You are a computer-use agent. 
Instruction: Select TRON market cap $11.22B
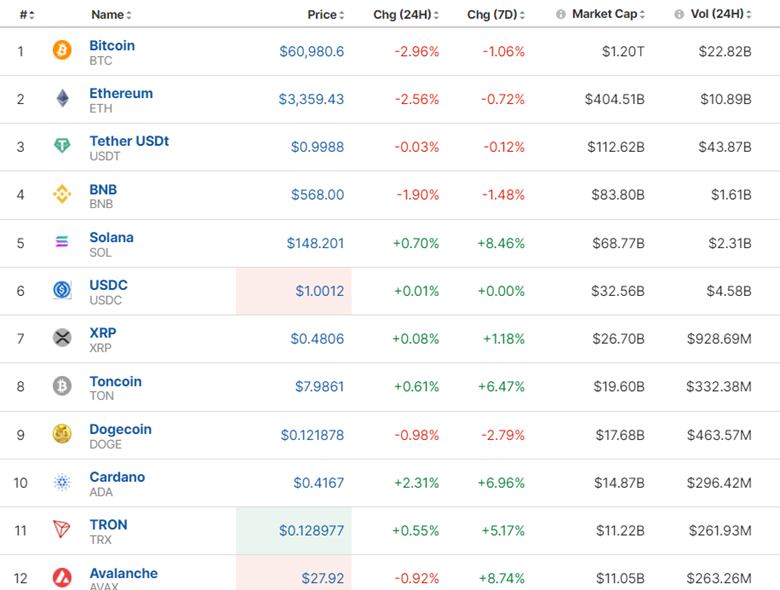[620, 531]
